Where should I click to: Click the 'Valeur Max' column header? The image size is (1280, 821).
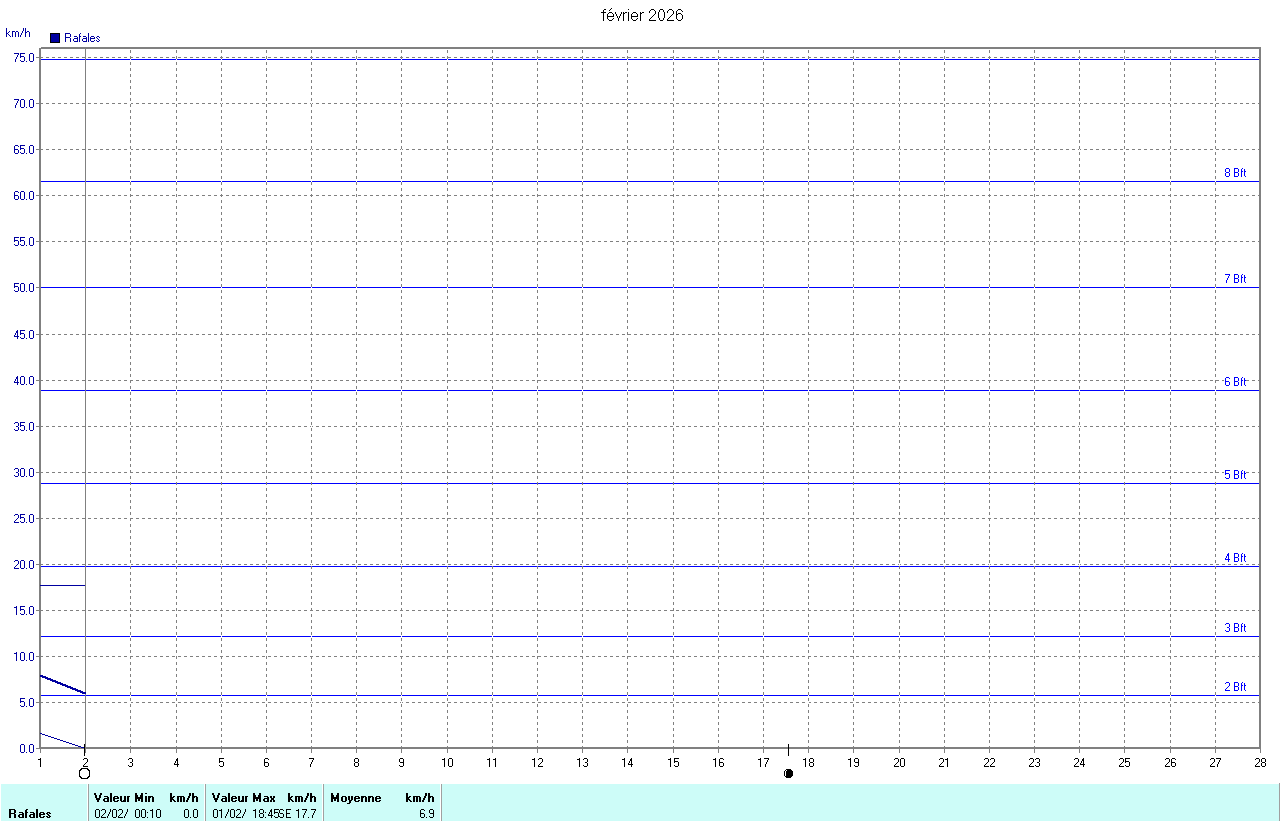pos(243,798)
